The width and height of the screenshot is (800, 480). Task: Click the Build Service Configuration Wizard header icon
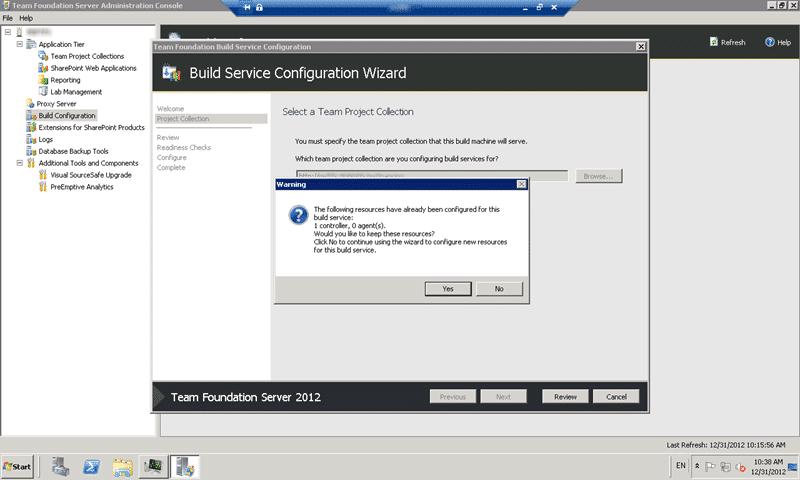[171, 73]
